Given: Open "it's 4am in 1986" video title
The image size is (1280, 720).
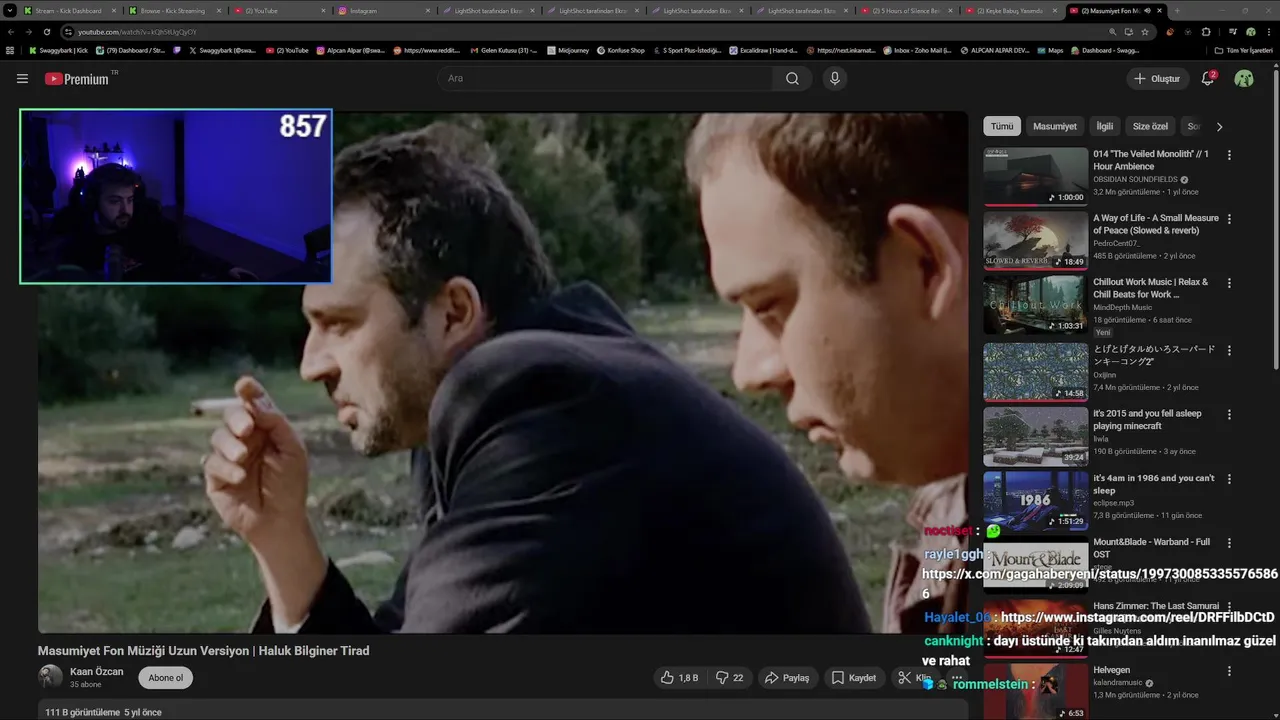Looking at the screenshot, I should (x=1153, y=484).
